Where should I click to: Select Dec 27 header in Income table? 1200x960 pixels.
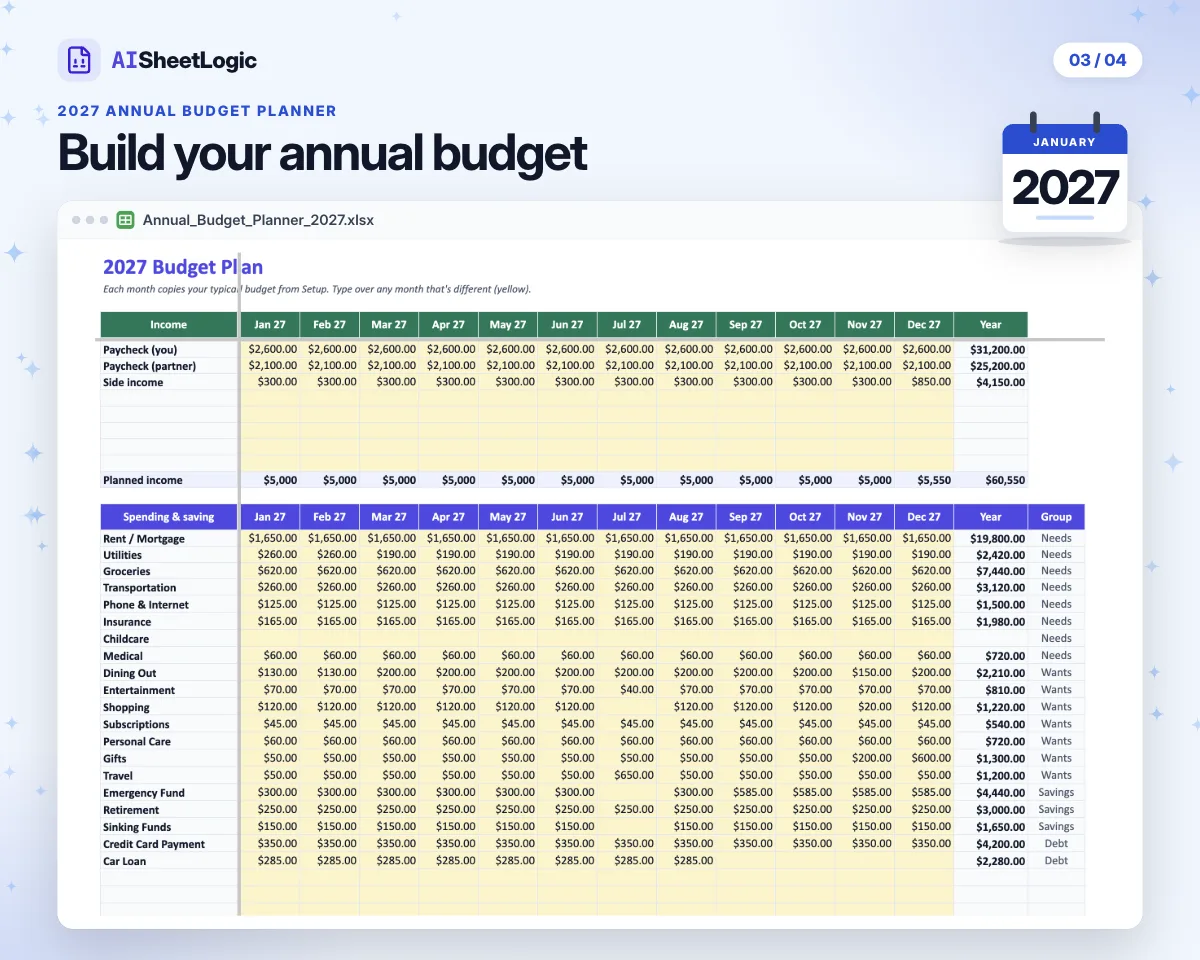[x=924, y=324]
